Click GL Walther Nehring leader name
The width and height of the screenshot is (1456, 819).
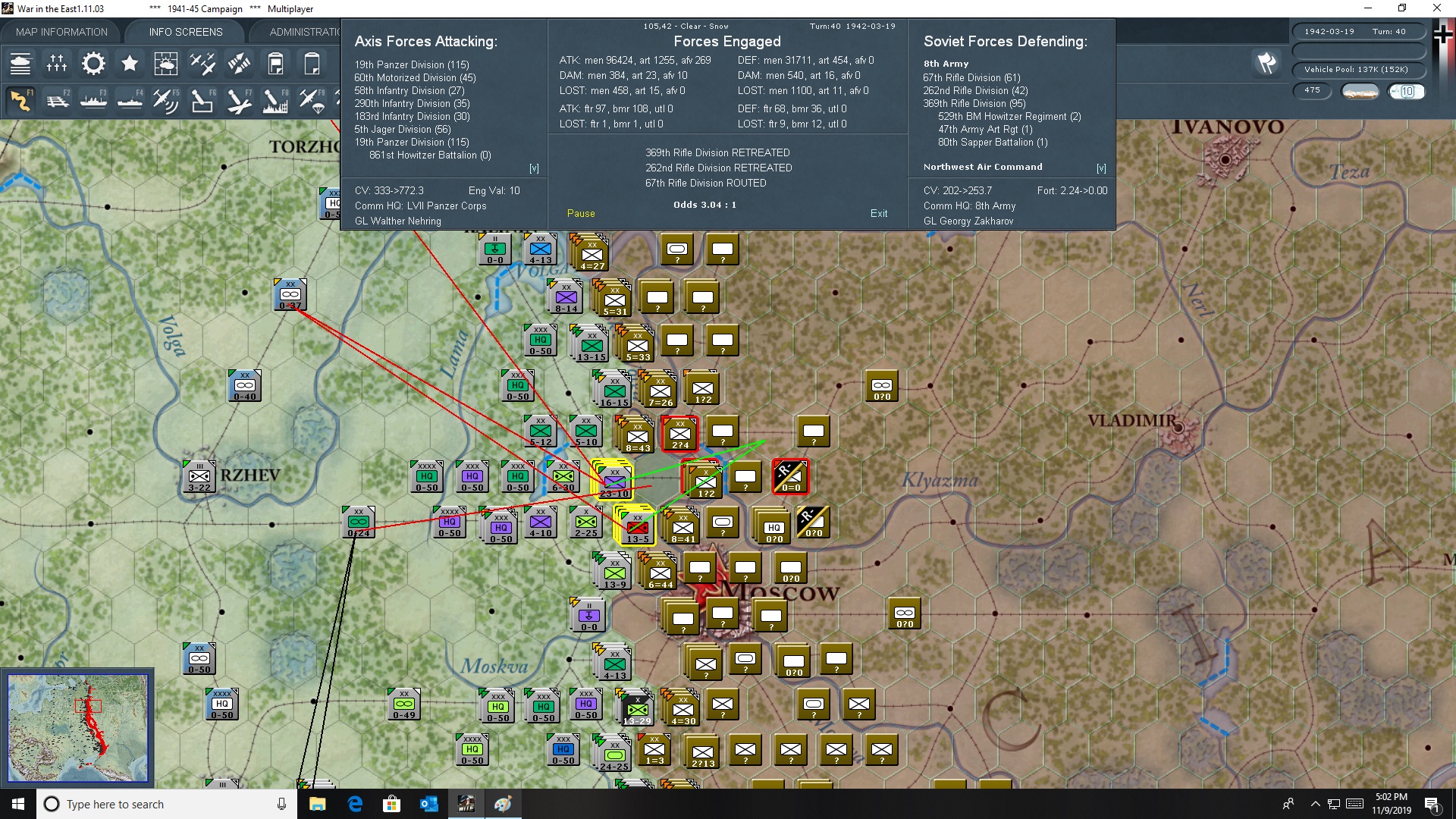[397, 221]
